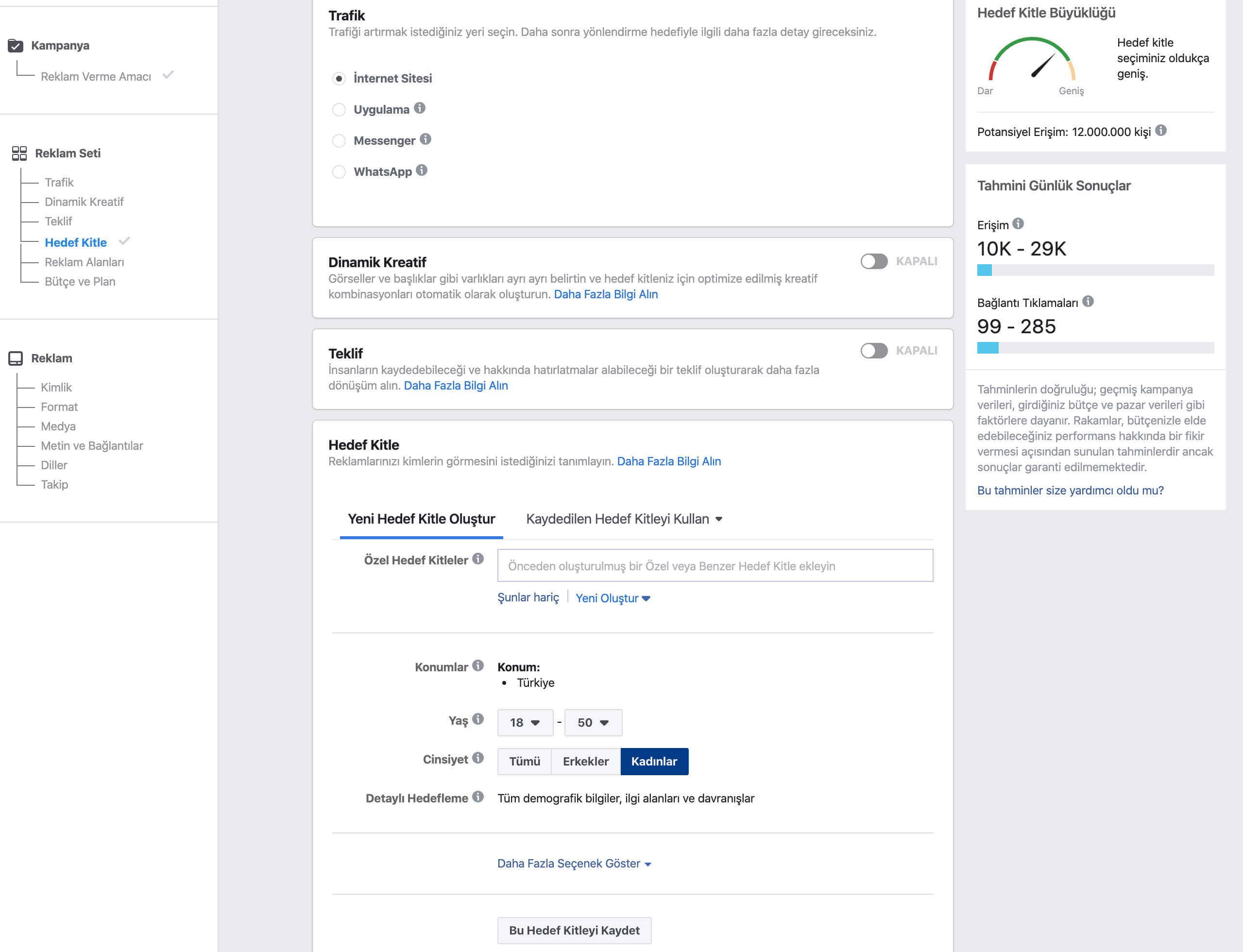Expand Daha Fazla Seçenek Göster
The height and width of the screenshot is (952, 1243).
[x=575, y=864]
